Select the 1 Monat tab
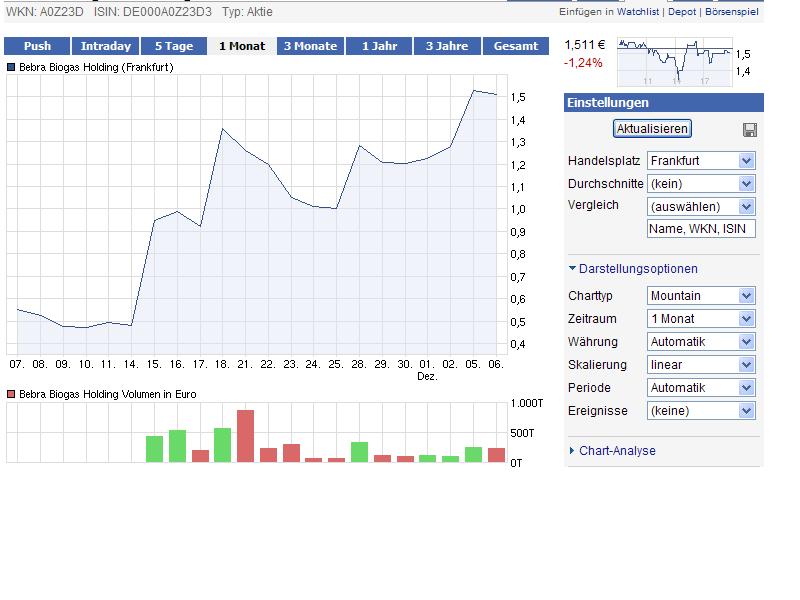Screen dimensions: 800x600 pyautogui.click(x=242, y=46)
